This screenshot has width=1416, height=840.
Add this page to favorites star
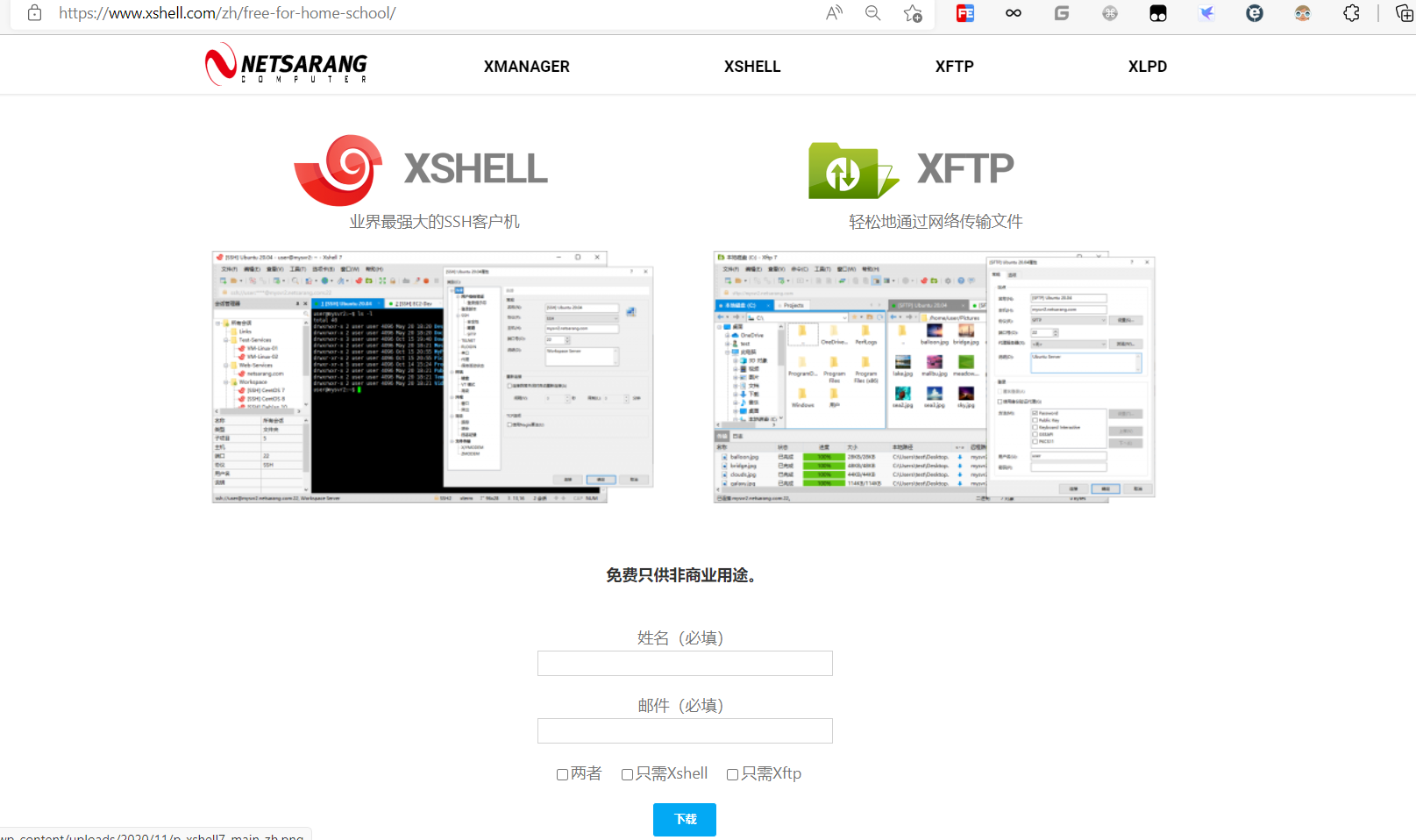click(x=913, y=13)
